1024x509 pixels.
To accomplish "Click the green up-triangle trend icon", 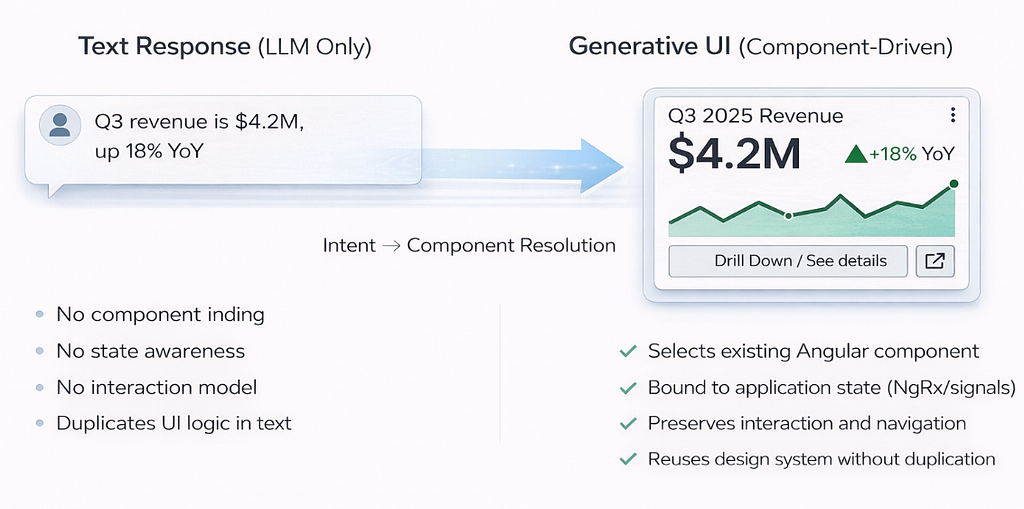I will point(855,154).
